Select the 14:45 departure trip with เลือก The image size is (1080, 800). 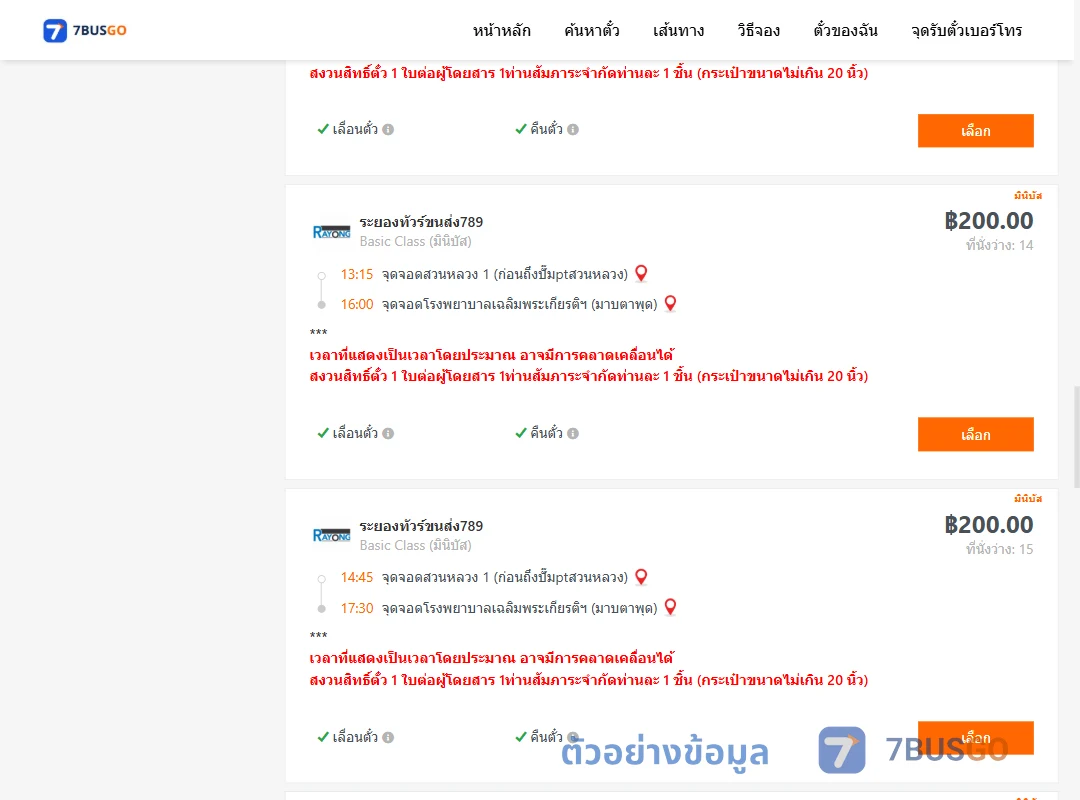[975, 738]
